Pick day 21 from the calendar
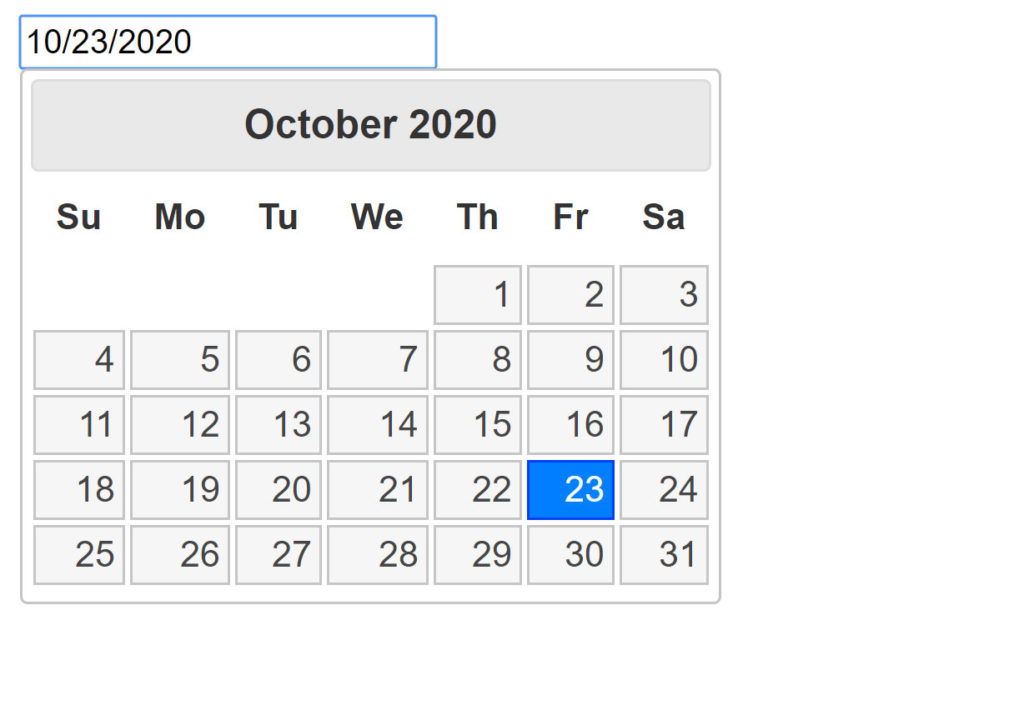The height and width of the screenshot is (720, 1024). pos(377,489)
